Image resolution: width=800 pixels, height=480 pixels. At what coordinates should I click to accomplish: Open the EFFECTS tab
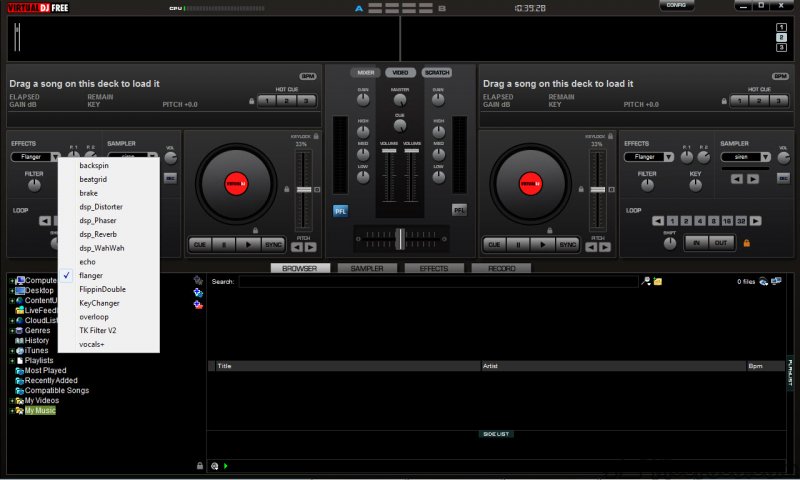click(x=434, y=268)
